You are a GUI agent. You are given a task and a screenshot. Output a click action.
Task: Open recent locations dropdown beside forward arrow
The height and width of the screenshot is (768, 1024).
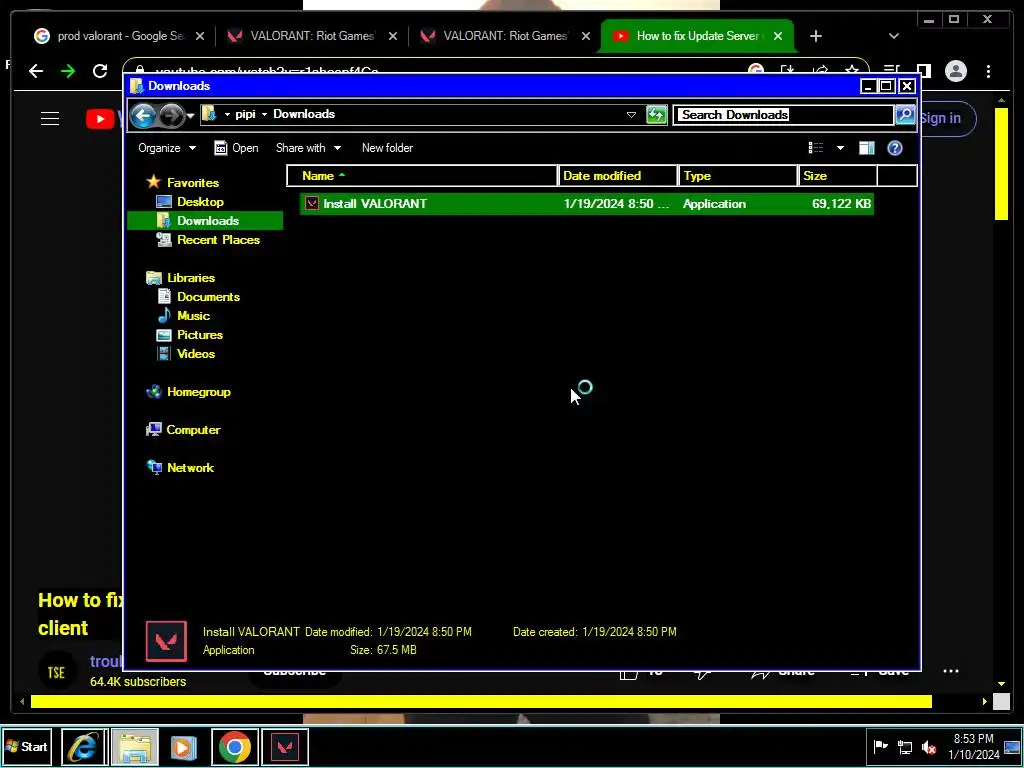coord(190,116)
